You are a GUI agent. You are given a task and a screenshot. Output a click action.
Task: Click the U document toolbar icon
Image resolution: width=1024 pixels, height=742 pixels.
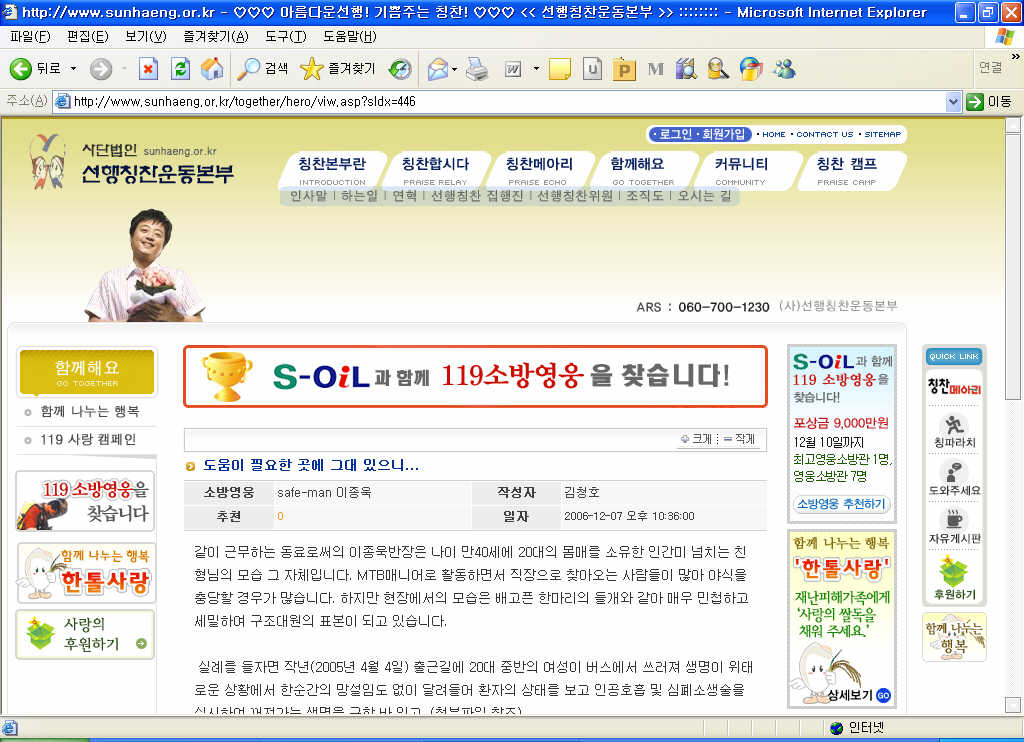coord(592,69)
